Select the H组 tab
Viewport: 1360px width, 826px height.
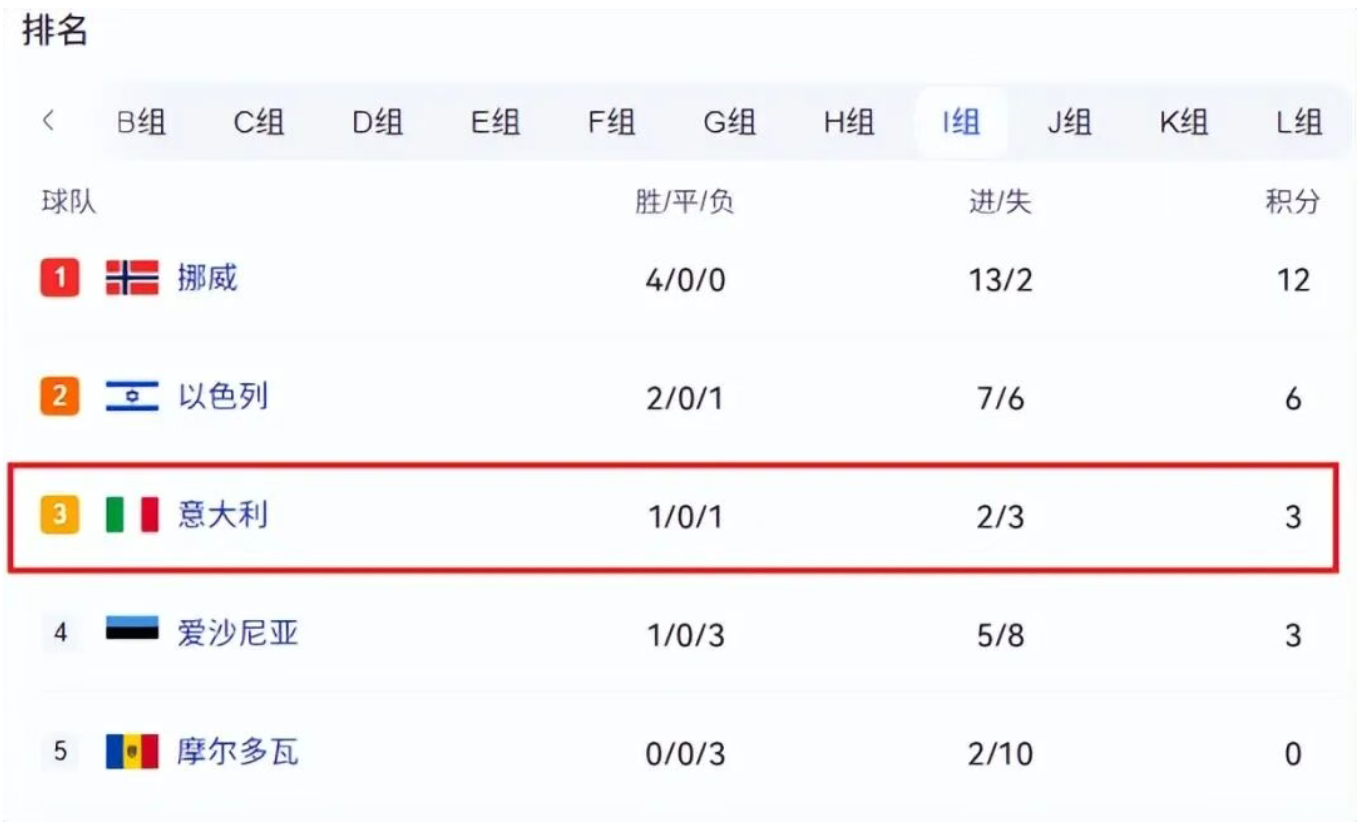click(849, 122)
